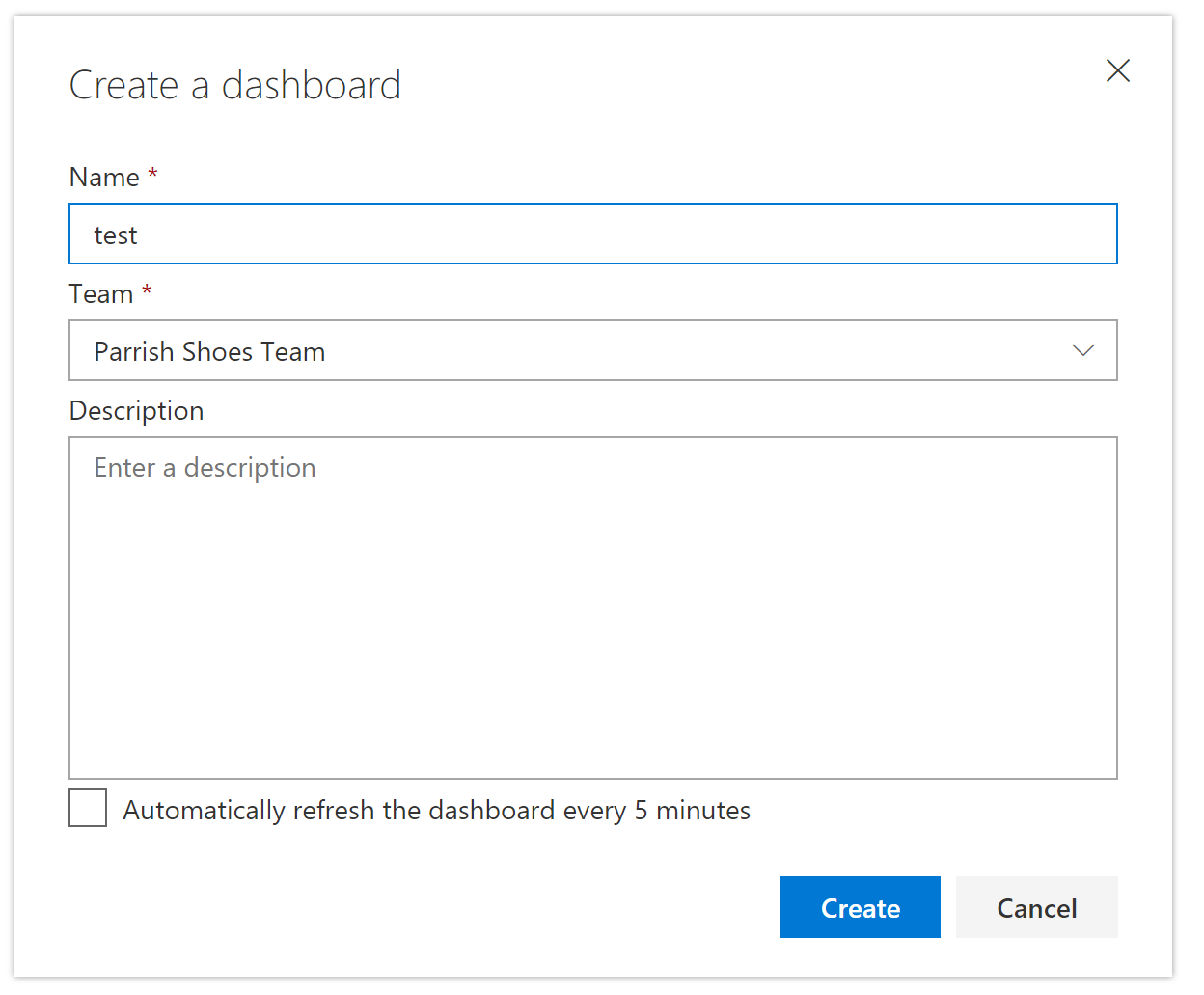The image size is (1204, 995).
Task: Enable automatic dashboard refresh checkbox
Action: pyautogui.click(x=88, y=808)
